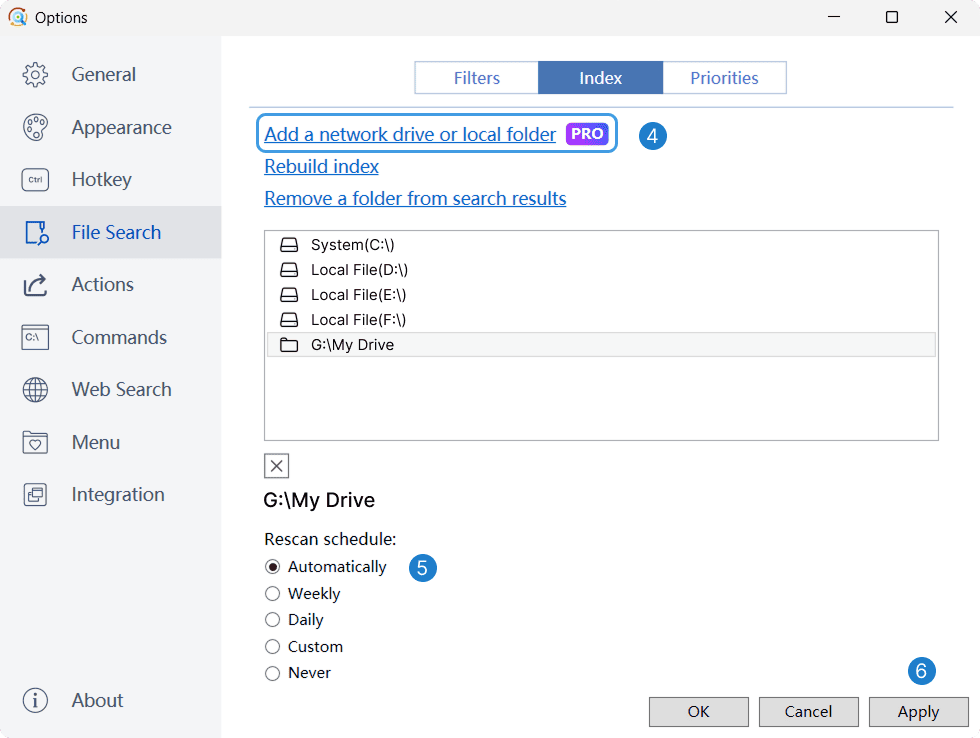Click the File Search document icon
Image resolution: width=980 pixels, height=738 pixels.
[36, 232]
